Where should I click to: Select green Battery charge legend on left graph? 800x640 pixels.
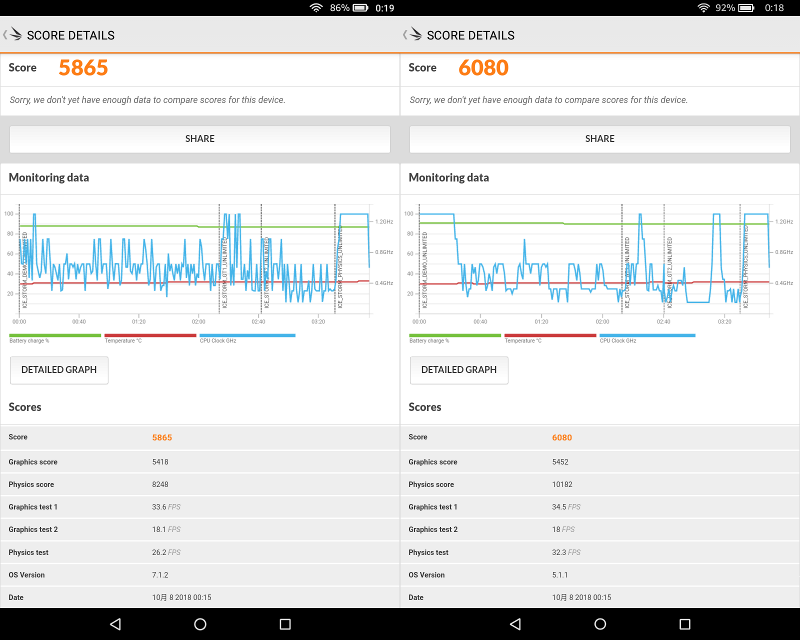[x=55, y=338]
